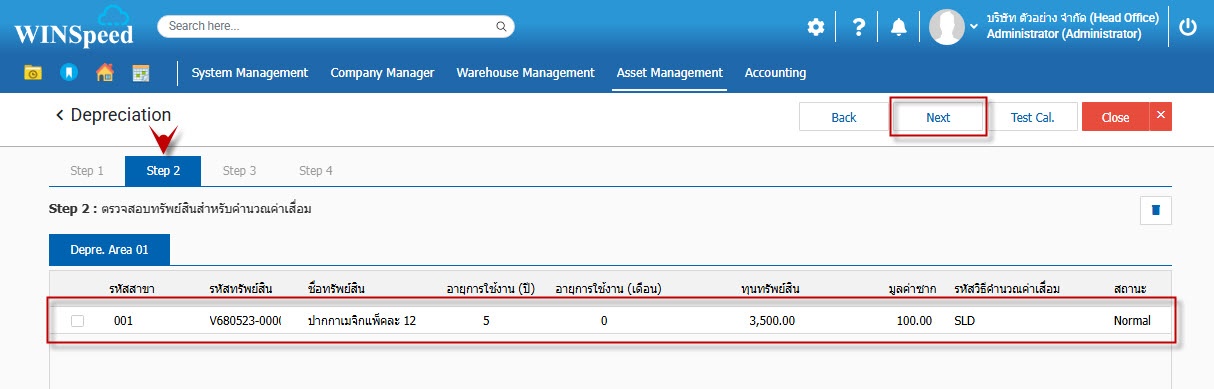Select the Depre. Area 01 tab
1214x389 pixels.
(x=109, y=250)
